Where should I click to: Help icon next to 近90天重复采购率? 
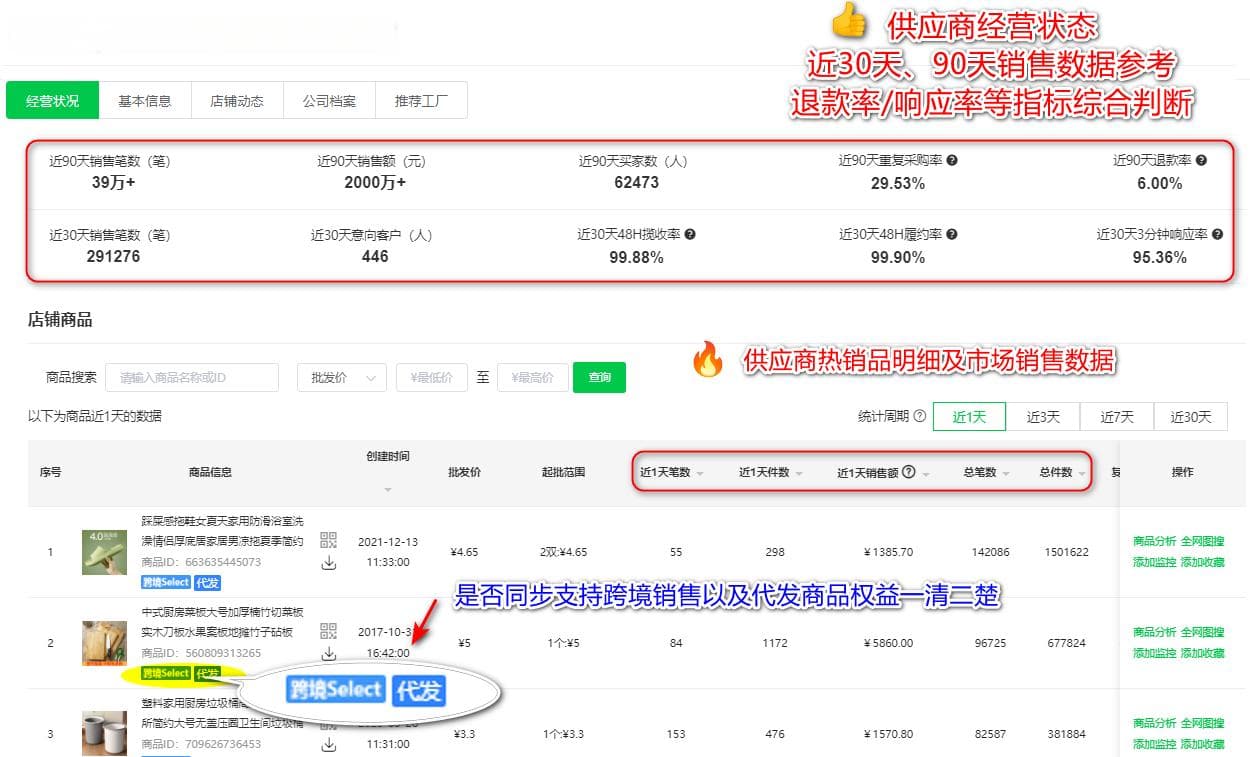952,160
